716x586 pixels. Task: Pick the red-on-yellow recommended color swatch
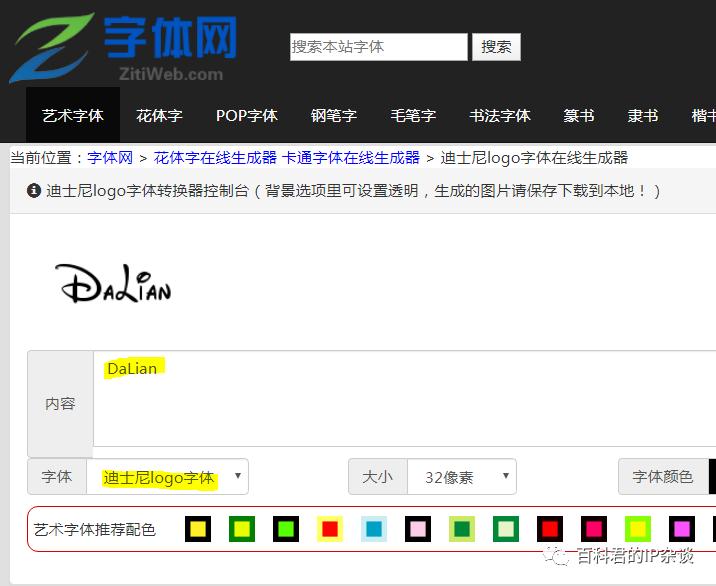click(330, 529)
